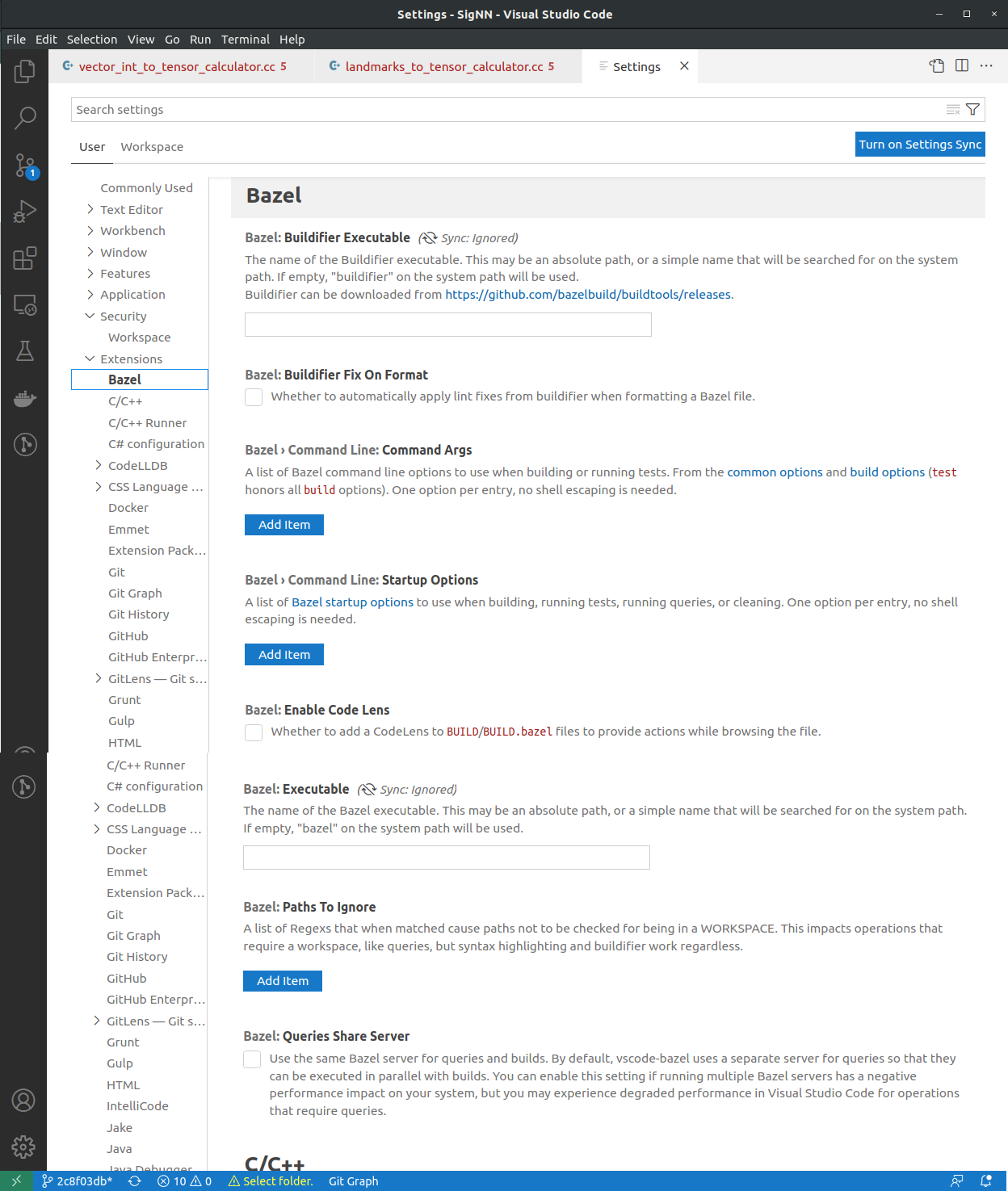Switch to landmarks_to_tensor_calculator.cc tab
The height and width of the screenshot is (1191, 1008).
coord(448,66)
